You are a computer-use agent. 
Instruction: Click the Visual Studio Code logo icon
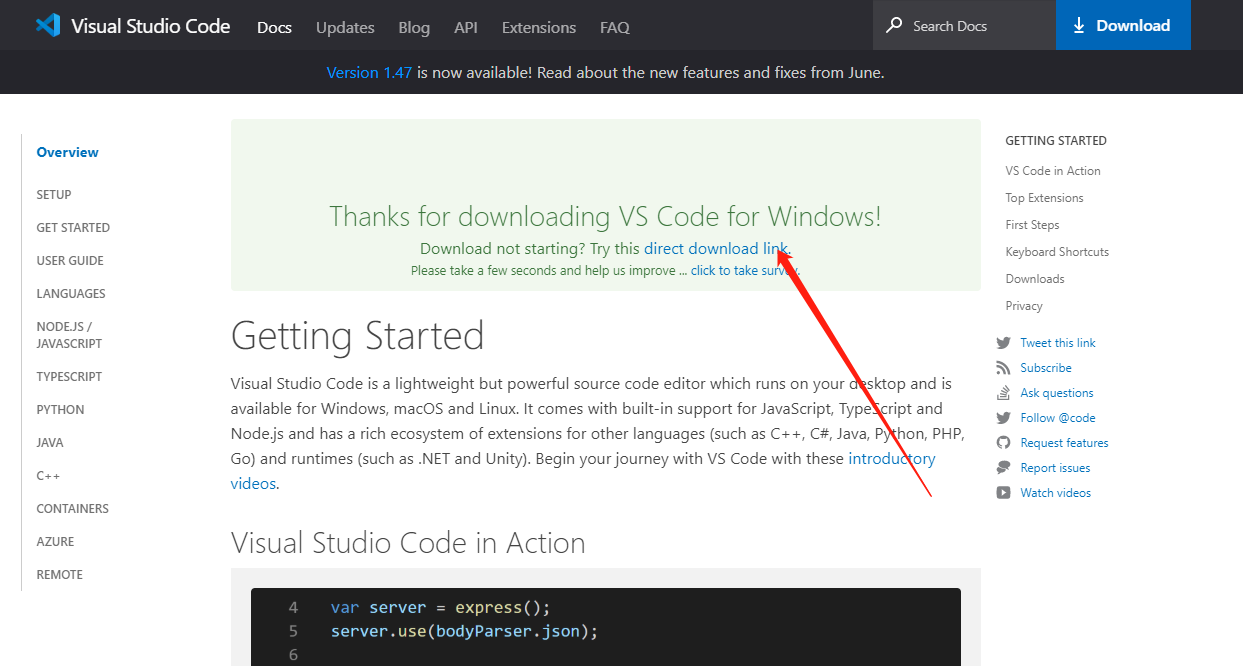[x=48, y=26]
